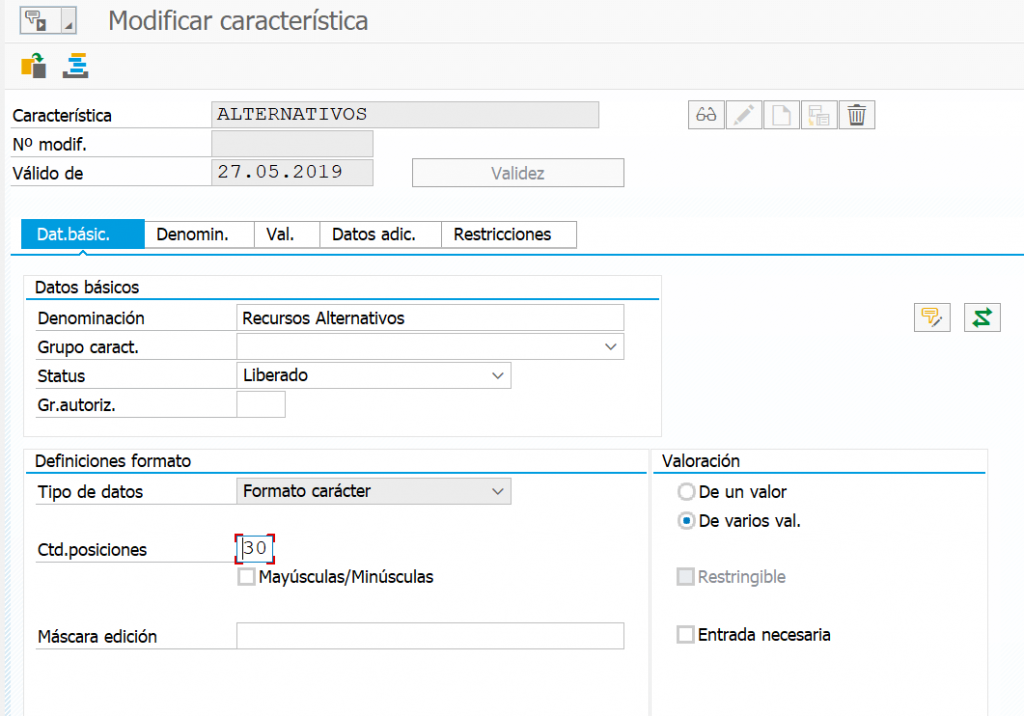
Task: Open the Status dropdown showing Liberado
Action: click(498, 376)
